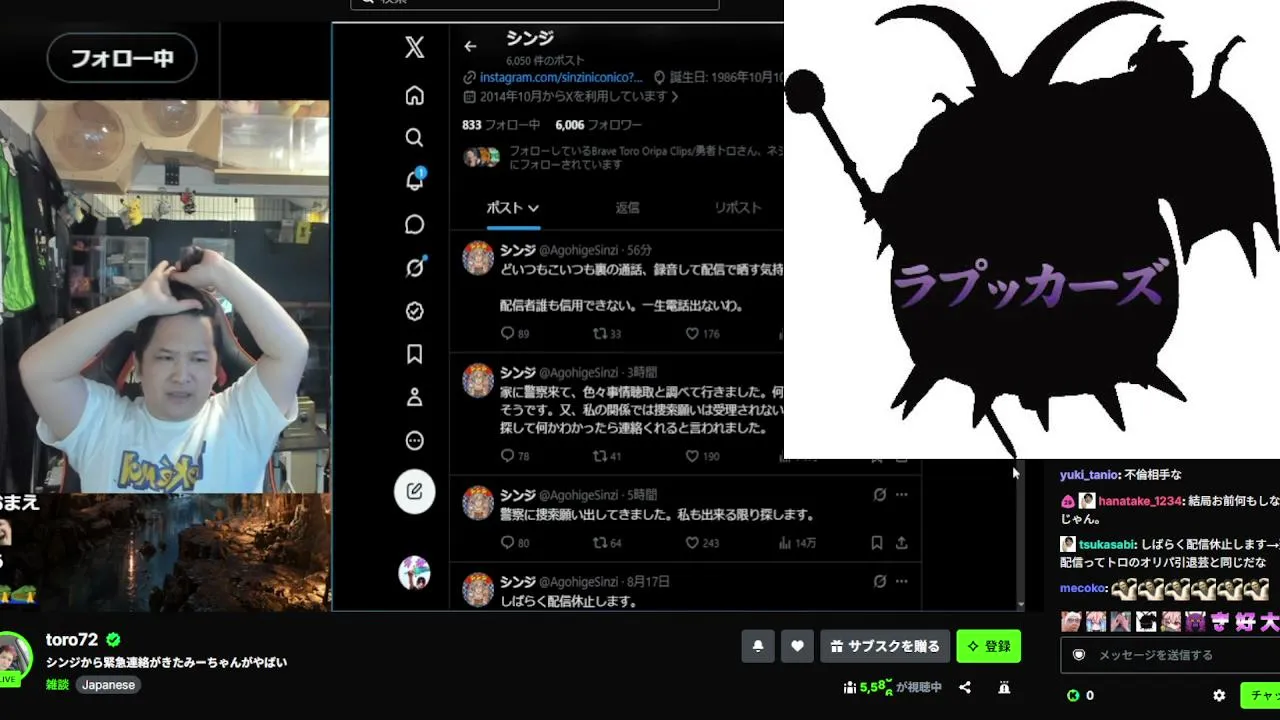Open the instagram.com/sinziniconico link
This screenshot has width=1280, height=720.
[561, 77]
